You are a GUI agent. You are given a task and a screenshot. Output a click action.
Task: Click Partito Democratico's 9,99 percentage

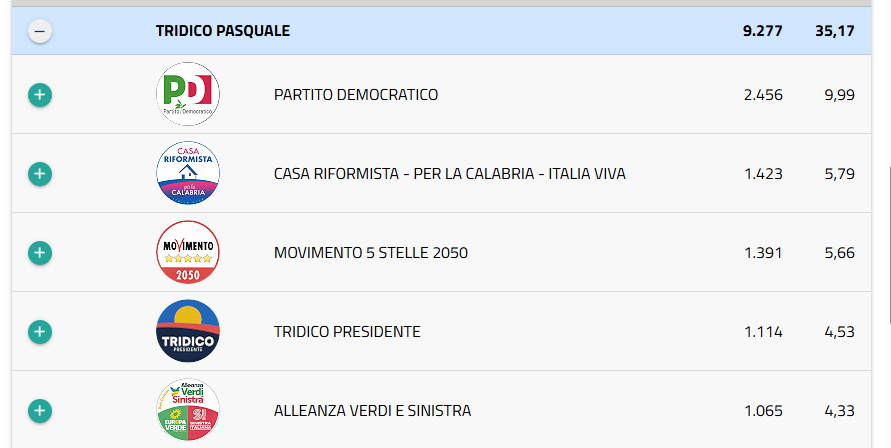(x=839, y=95)
